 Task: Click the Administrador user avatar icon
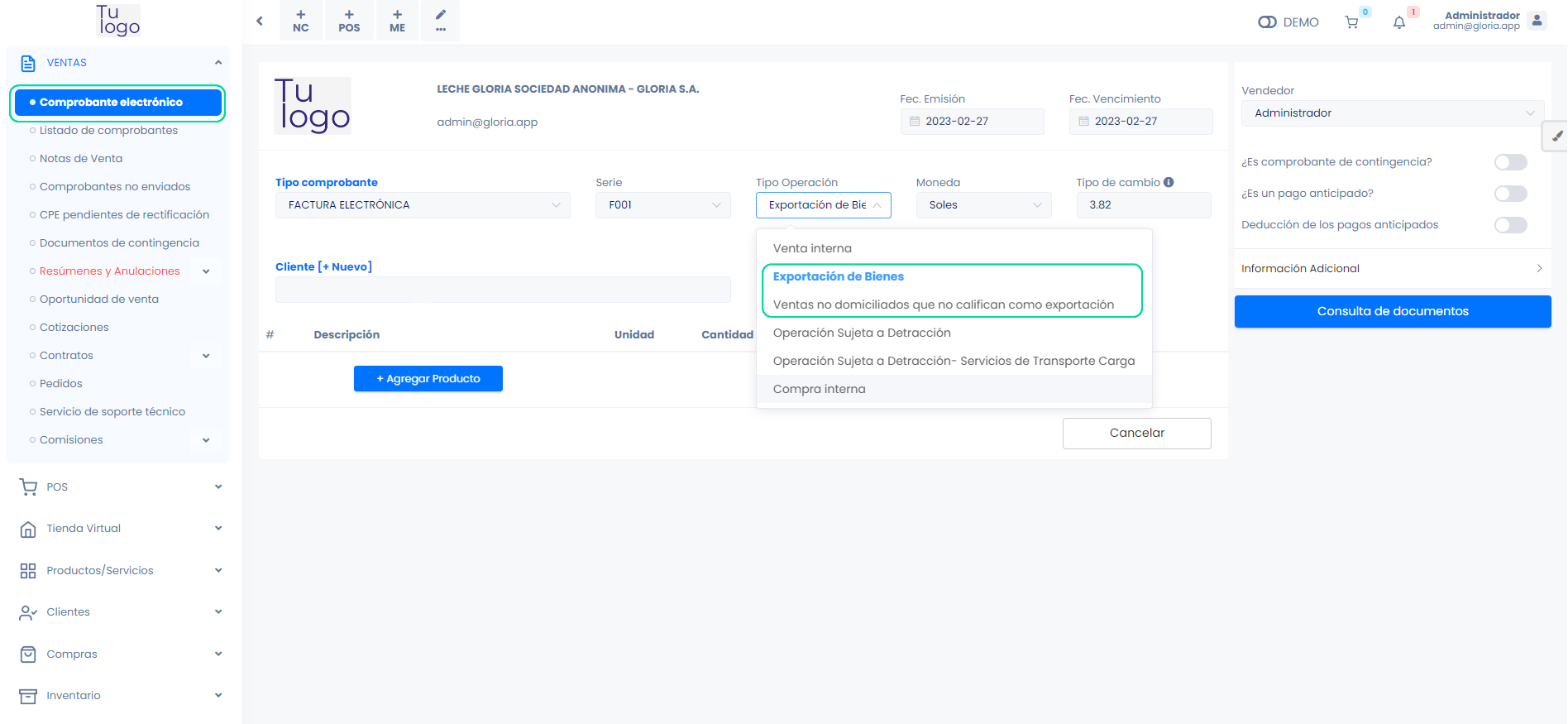click(x=1537, y=21)
